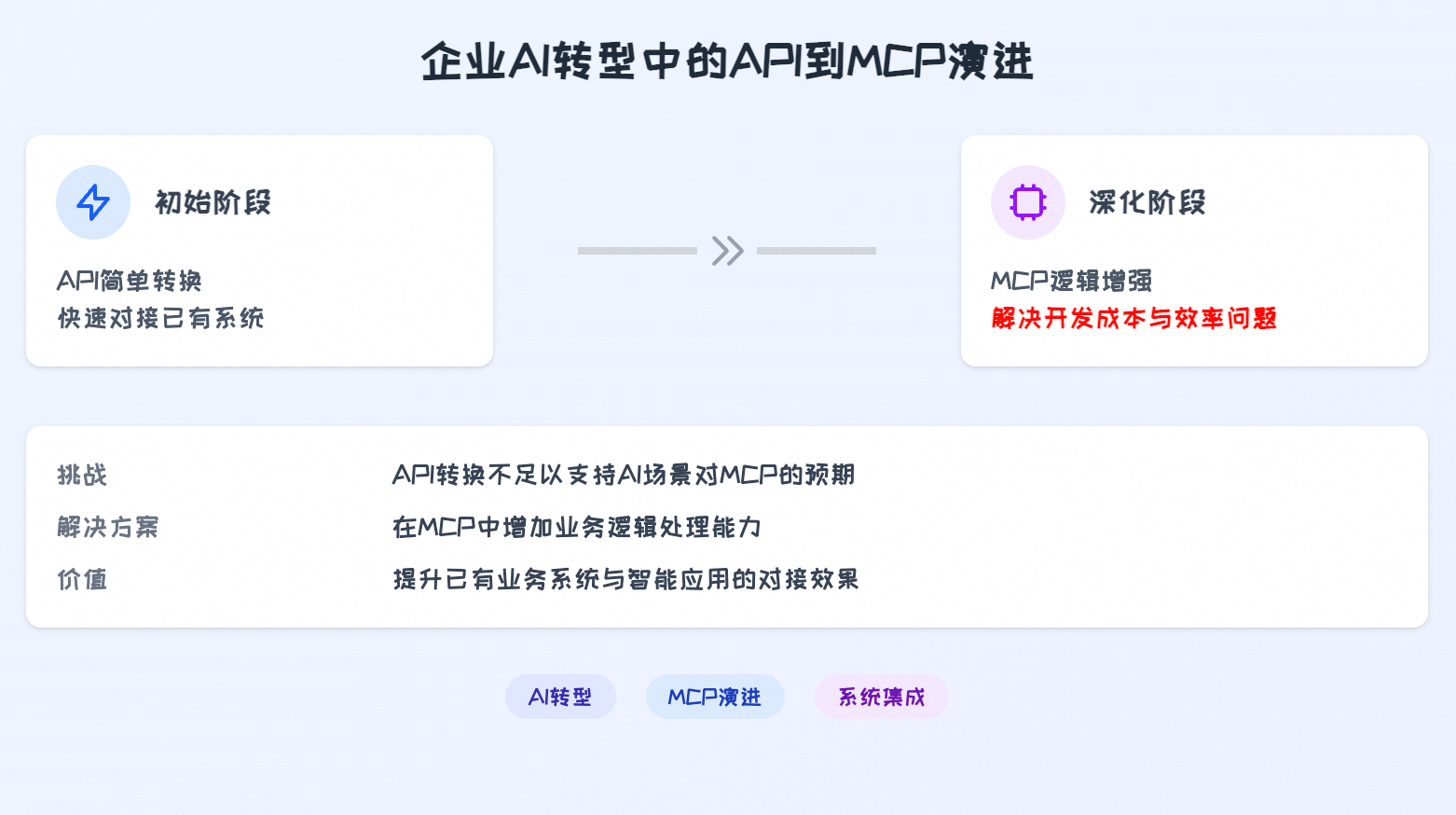Screen dimensions: 1456x815
Task: Select the 系统集成 tag
Action: [x=881, y=698]
